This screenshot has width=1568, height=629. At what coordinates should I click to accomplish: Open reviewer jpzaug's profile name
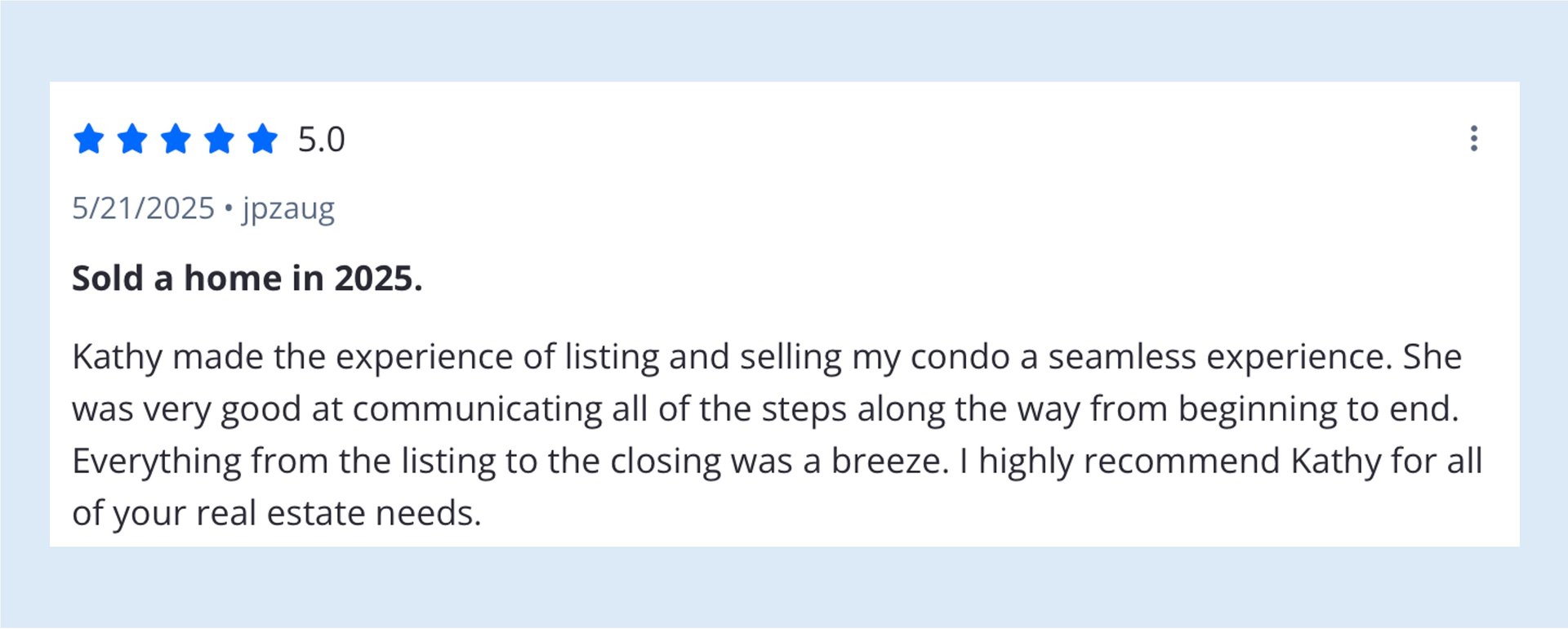pos(288,209)
